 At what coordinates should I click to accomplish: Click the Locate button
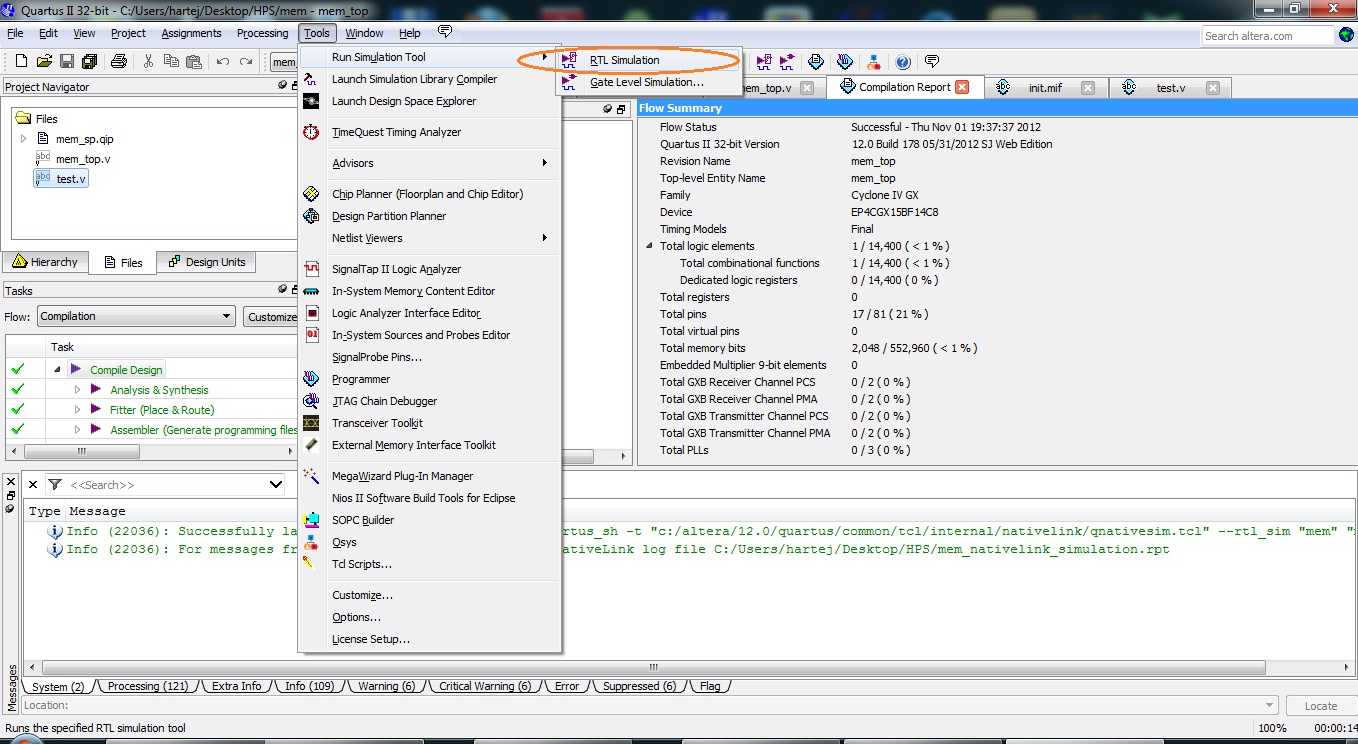1320,706
